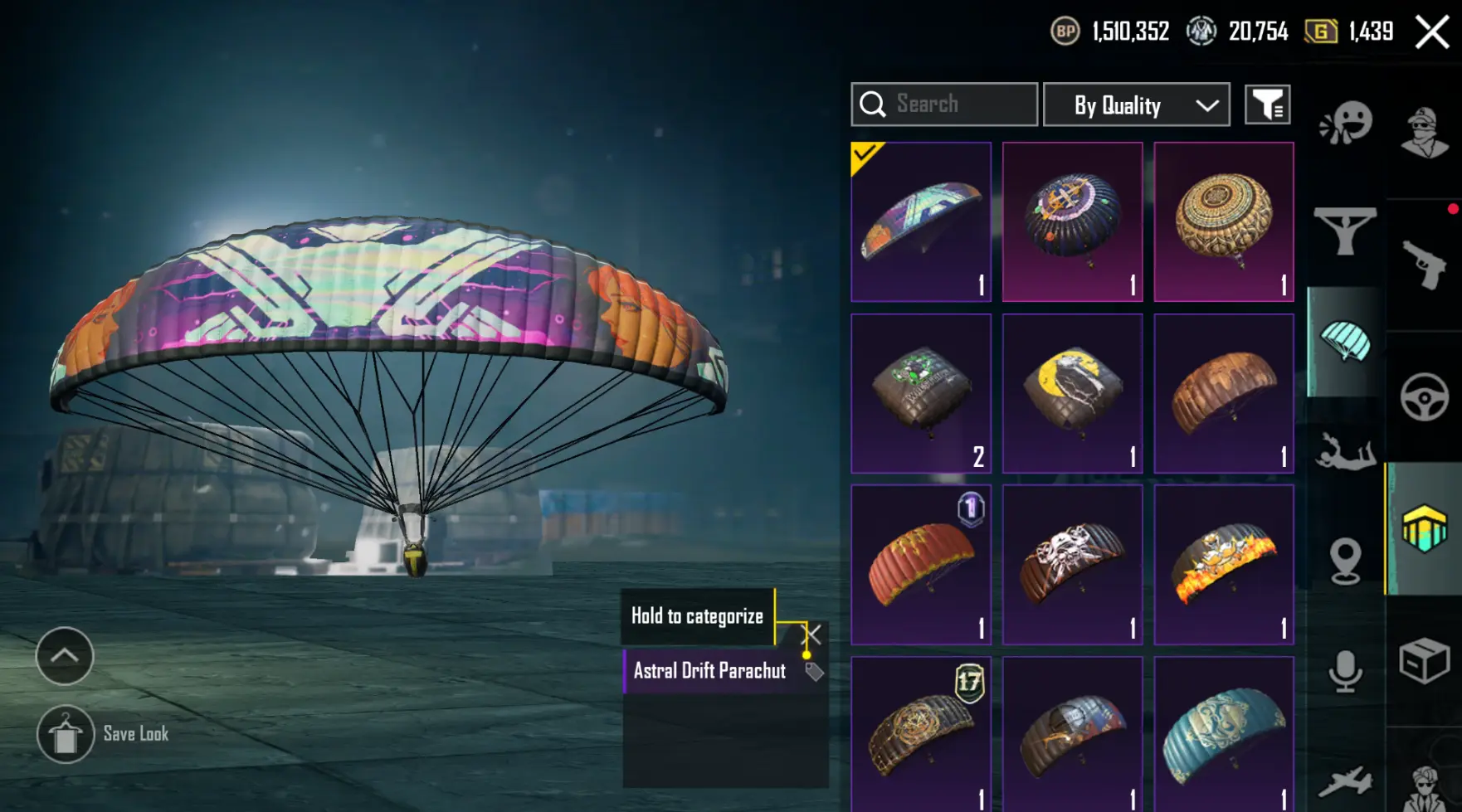Expand the By Quality sort dropdown
The height and width of the screenshot is (812, 1462).
[1136, 105]
